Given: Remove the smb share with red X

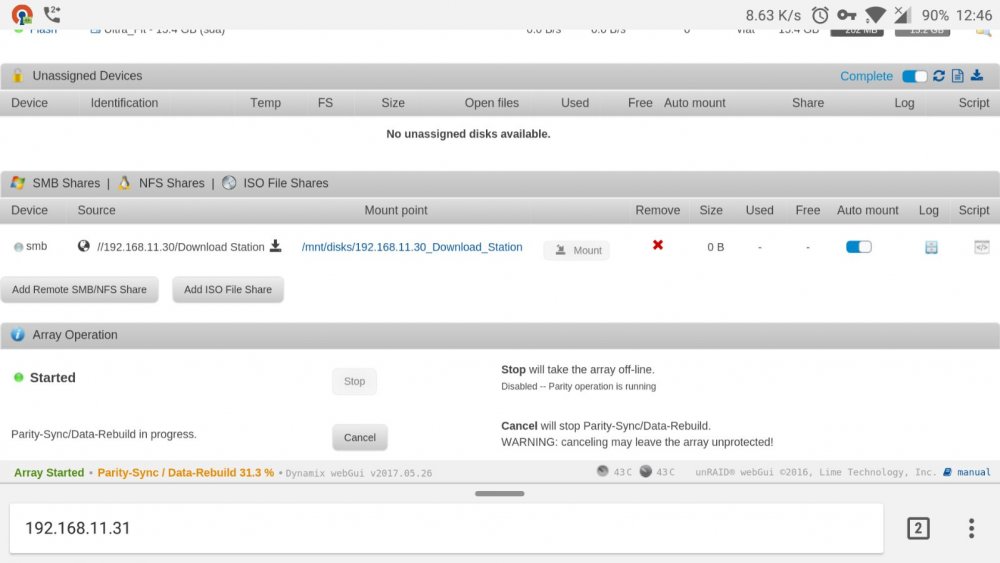Looking at the screenshot, I should pyautogui.click(x=658, y=245).
